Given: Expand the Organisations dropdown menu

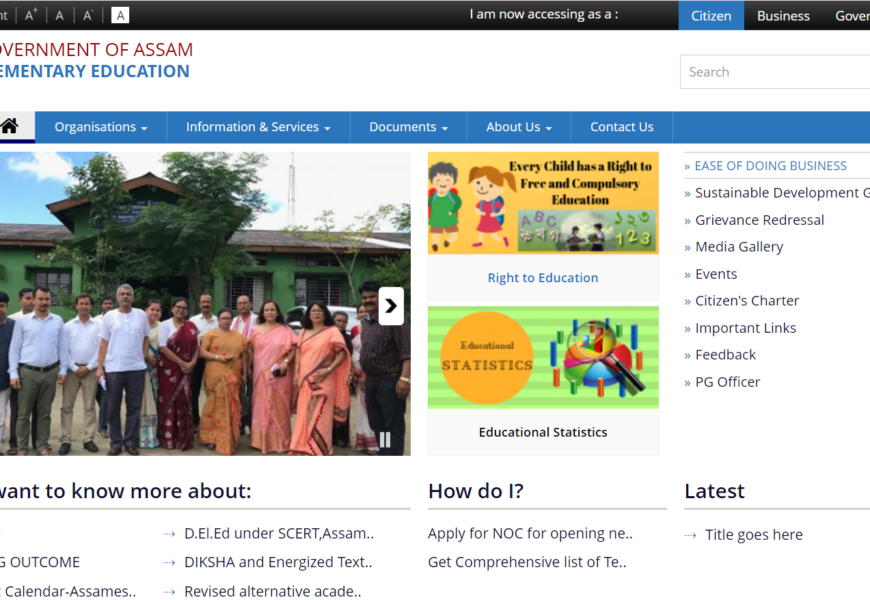Looking at the screenshot, I should (x=101, y=127).
